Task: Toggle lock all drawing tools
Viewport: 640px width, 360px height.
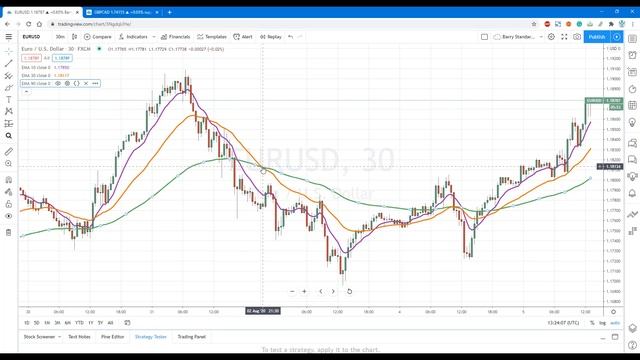Action: pyautogui.click(x=9, y=204)
